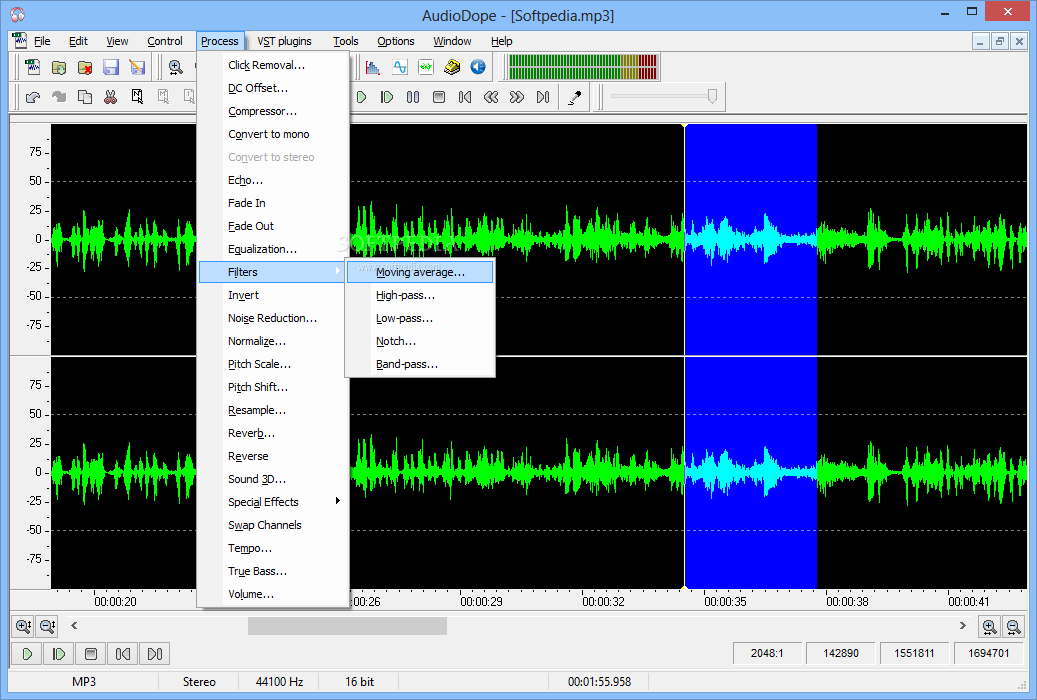Select Noise Reduction from Process menu
Viewport: 1037px width, 700px height.
(x=273, y=318)
